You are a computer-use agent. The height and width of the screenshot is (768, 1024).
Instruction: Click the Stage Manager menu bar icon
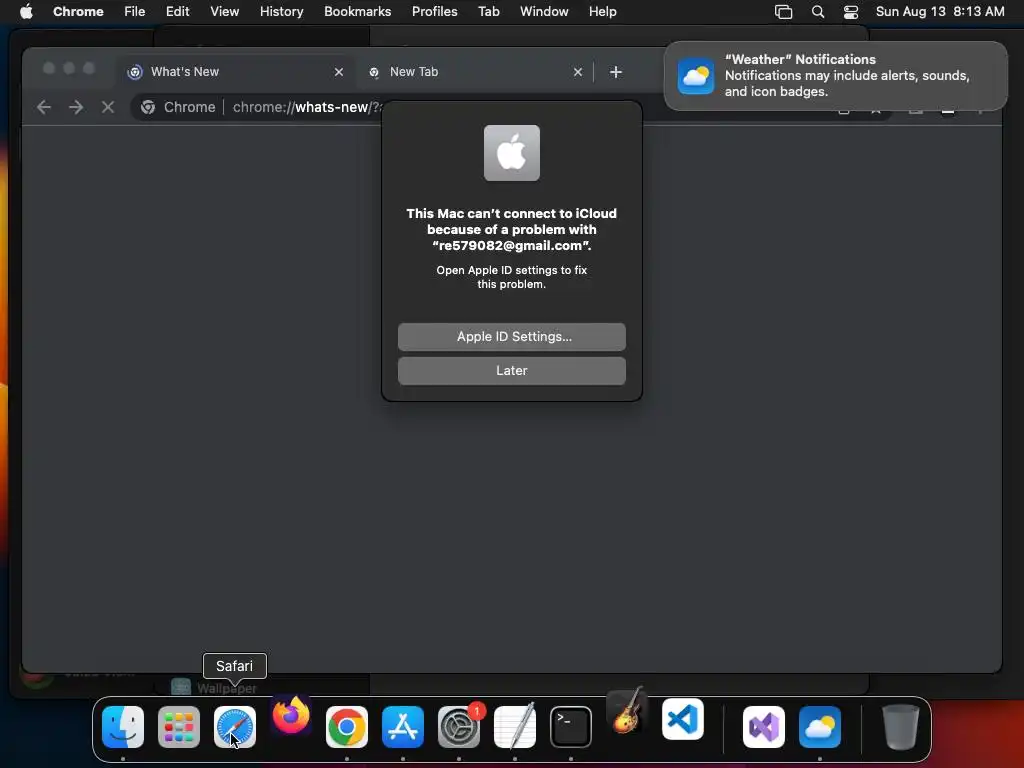tap(784, 12)
